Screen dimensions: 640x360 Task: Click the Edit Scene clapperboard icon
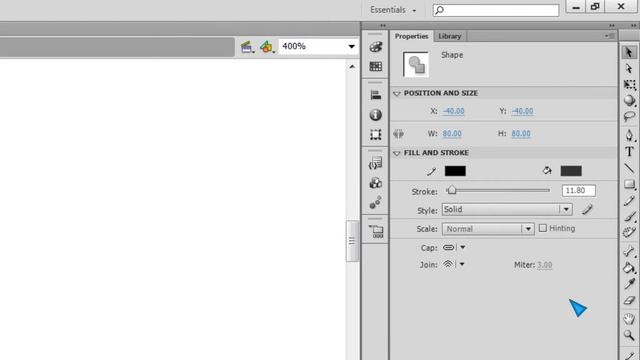247,47
